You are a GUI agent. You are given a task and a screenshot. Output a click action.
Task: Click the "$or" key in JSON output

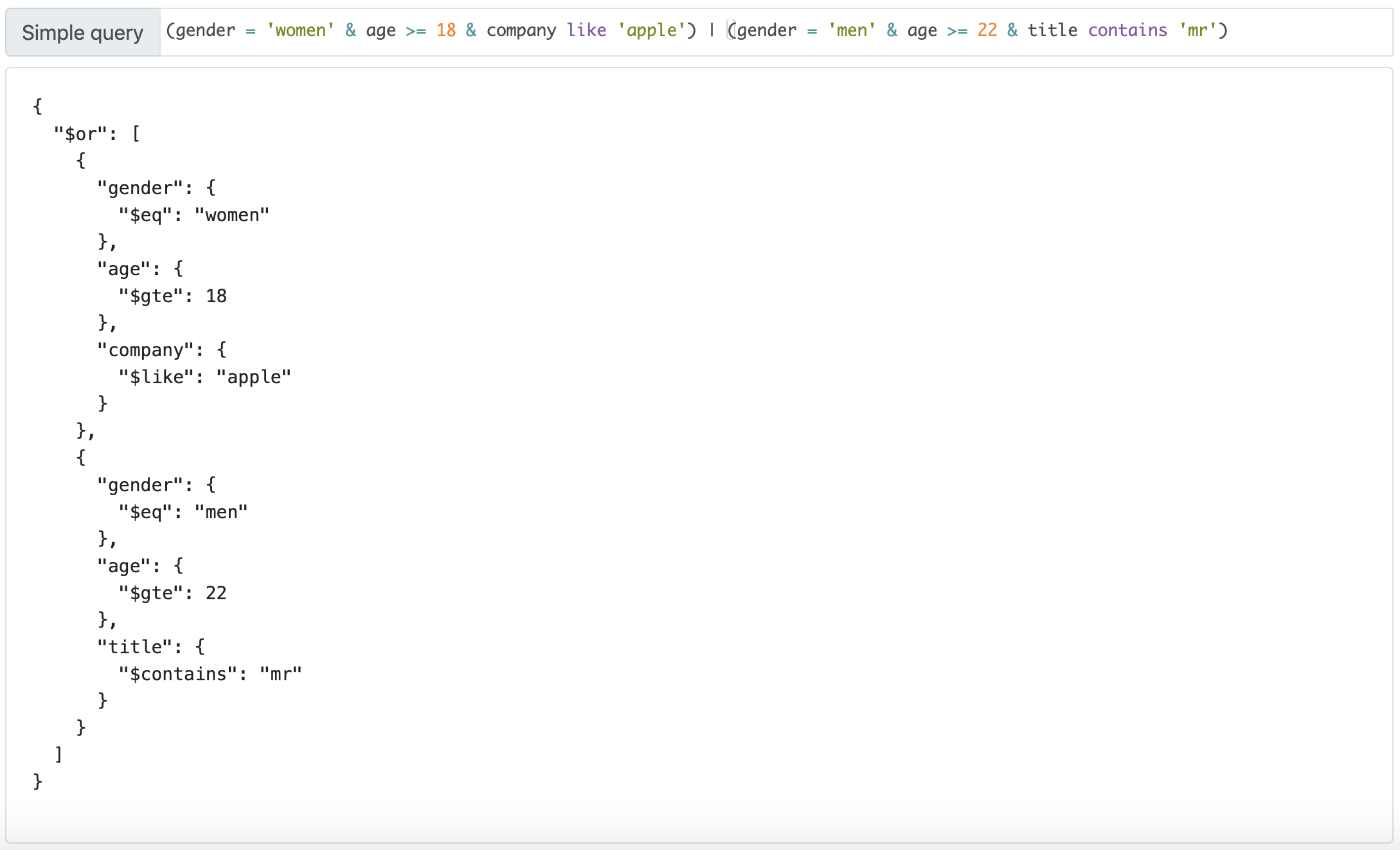[x=80, y=134]
